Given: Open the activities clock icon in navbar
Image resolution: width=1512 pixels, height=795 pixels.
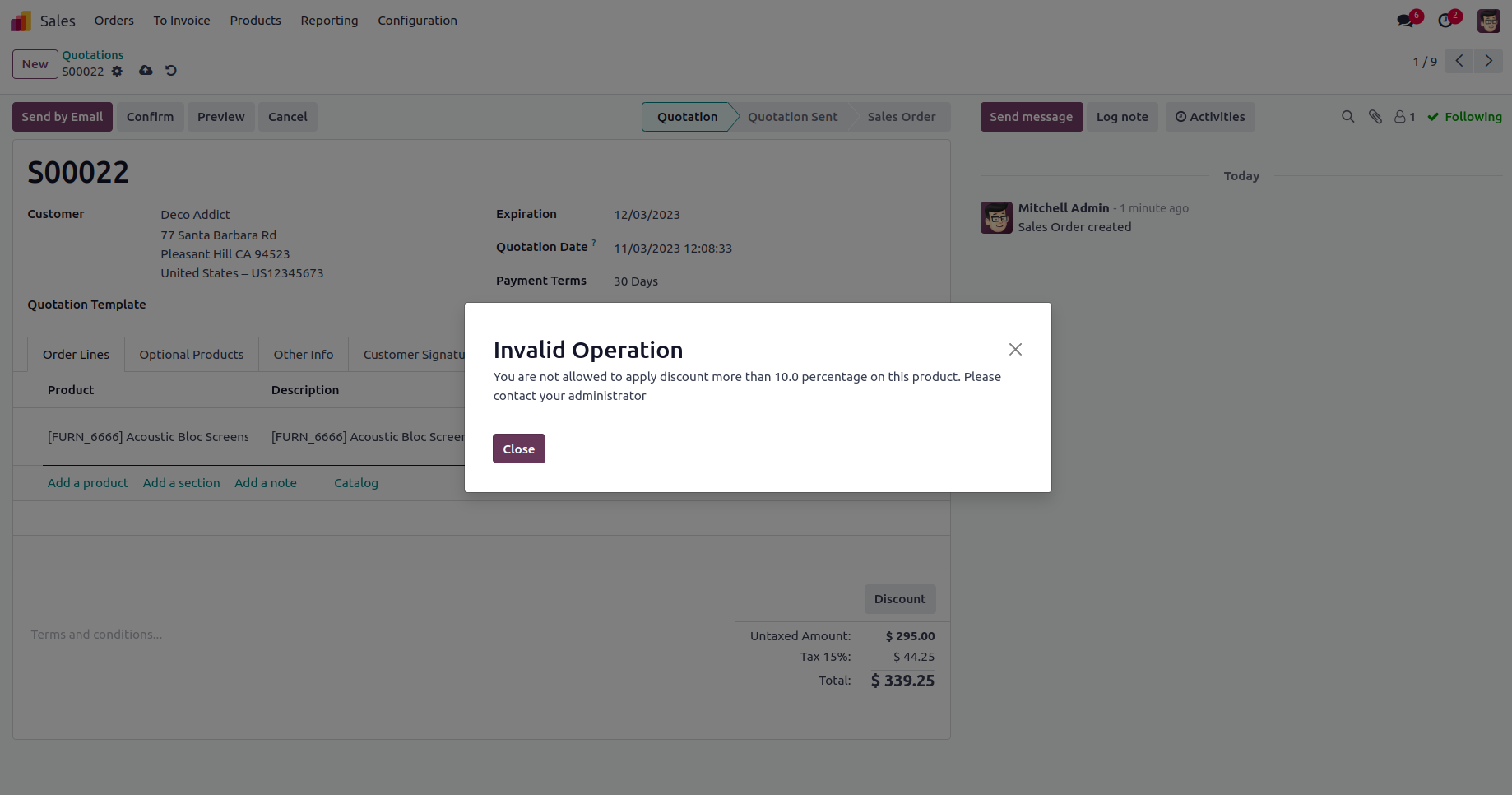Looking at the screenshot, I should (1445, 21).
